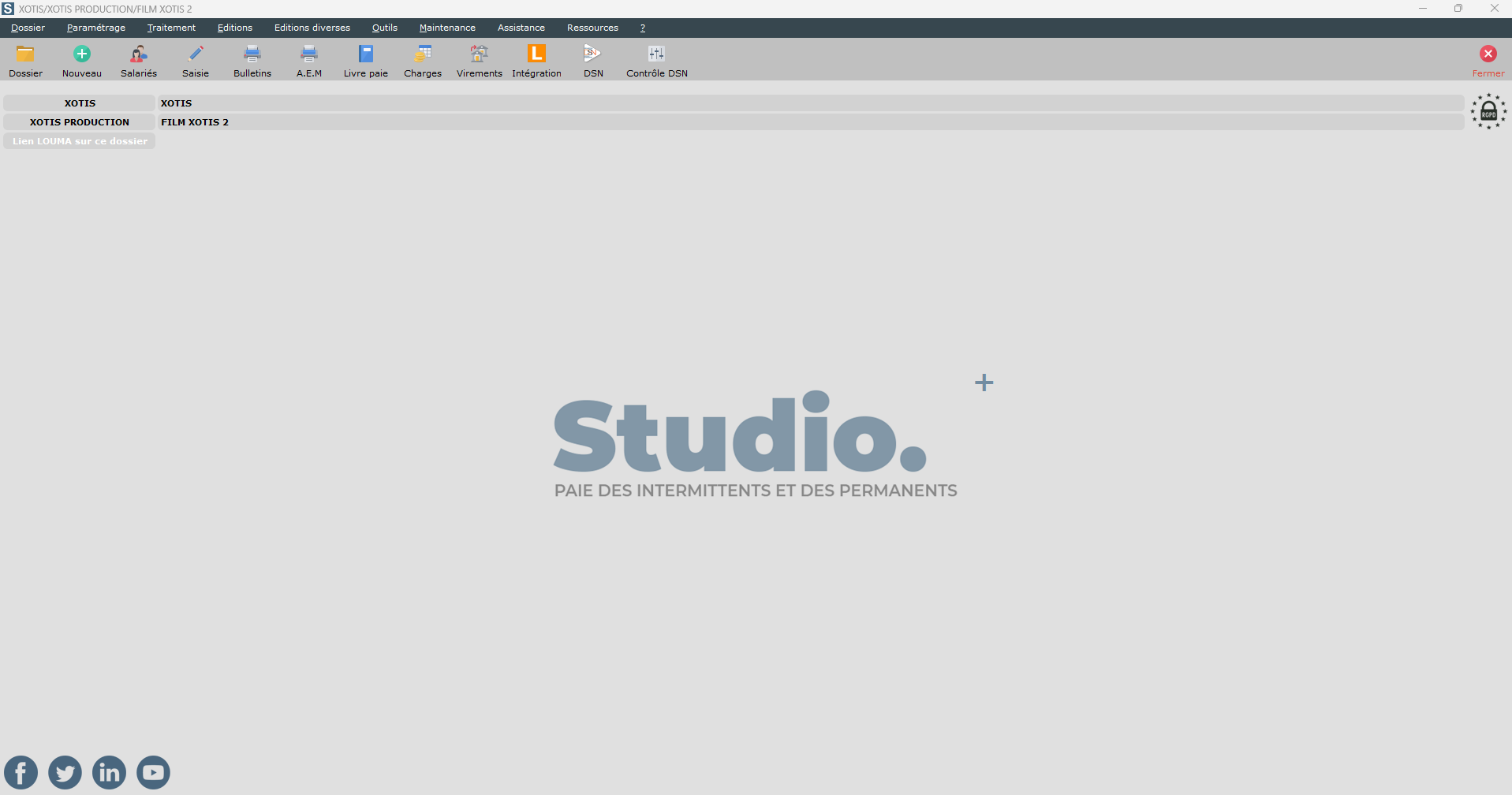The image size is (1512, 795).
Task: Open the RGPD padlock icon
Action: 1488,111
